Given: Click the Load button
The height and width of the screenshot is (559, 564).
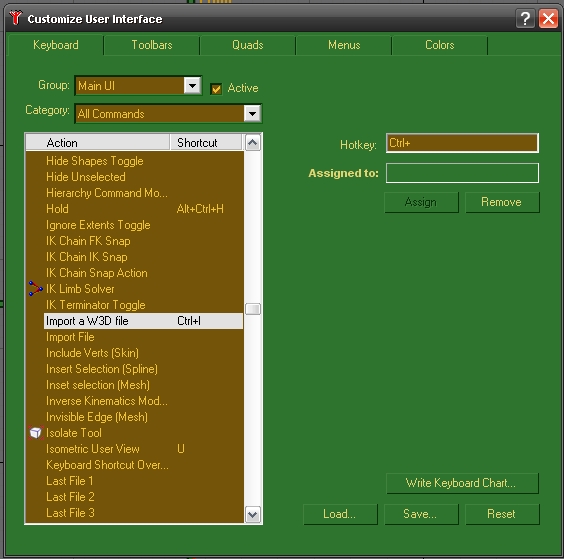Looking at the screenshot, I should tap(340, 514).
